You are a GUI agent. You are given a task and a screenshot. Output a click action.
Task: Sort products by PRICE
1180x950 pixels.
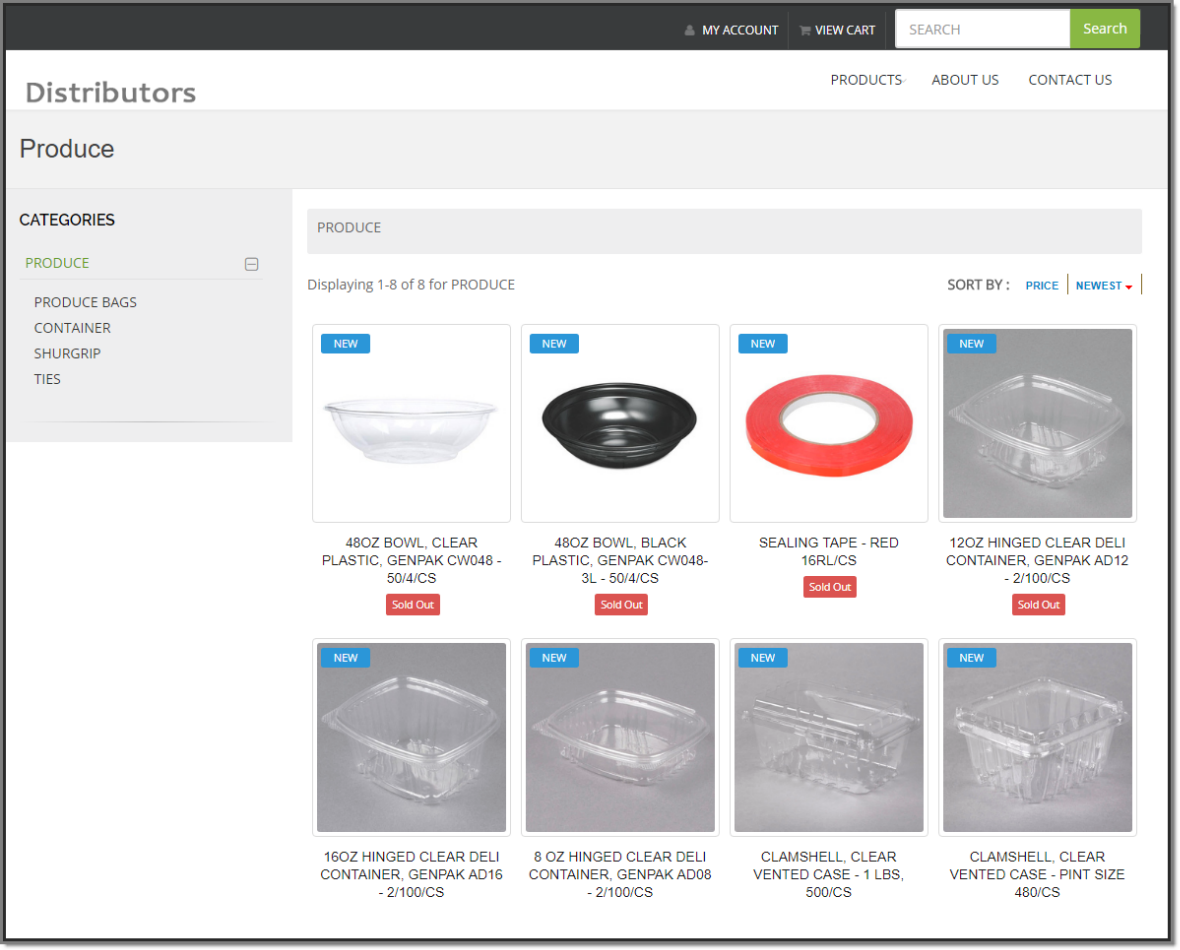point(1042,285)
